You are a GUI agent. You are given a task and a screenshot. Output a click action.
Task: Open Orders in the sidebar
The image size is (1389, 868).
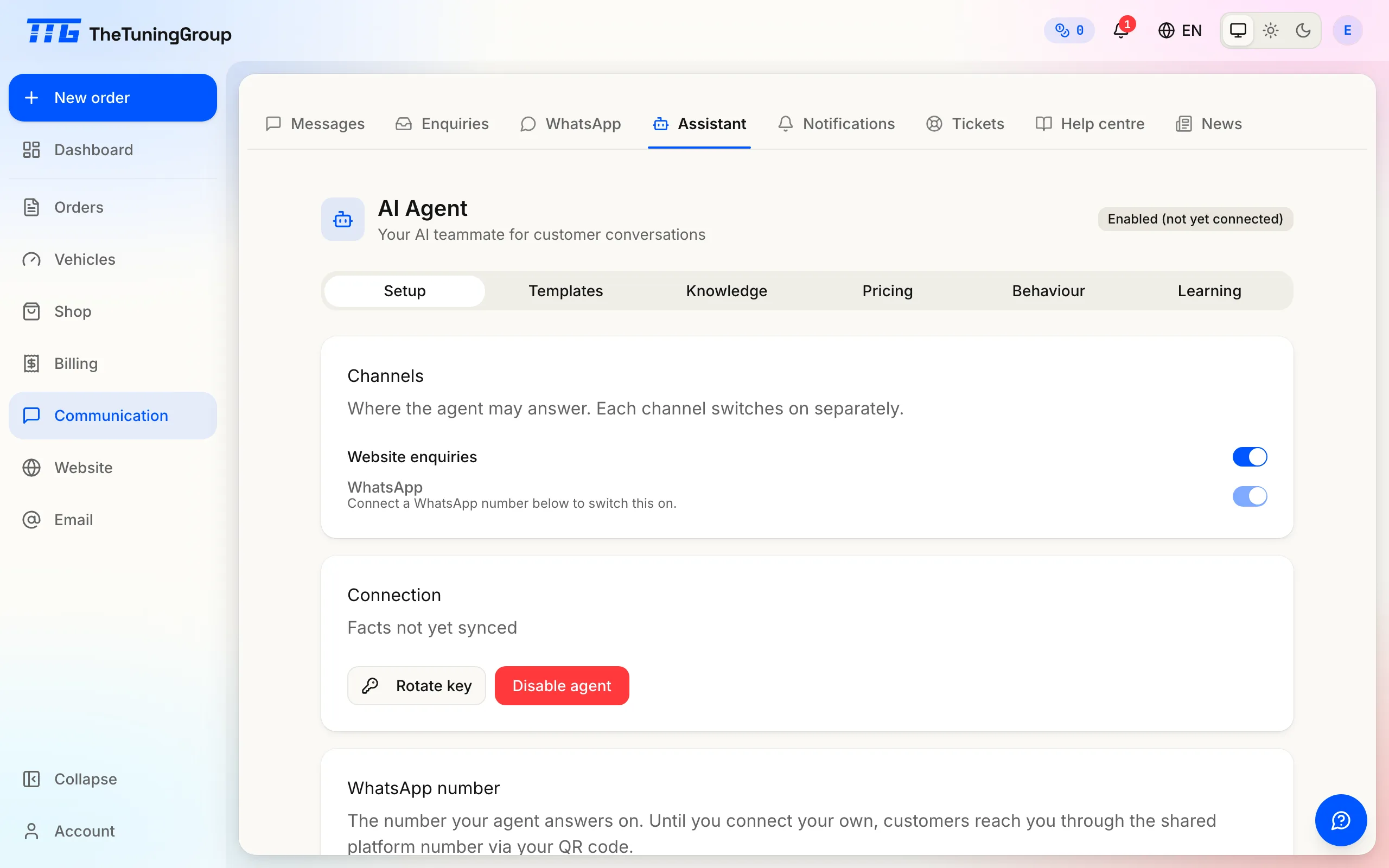112,207
